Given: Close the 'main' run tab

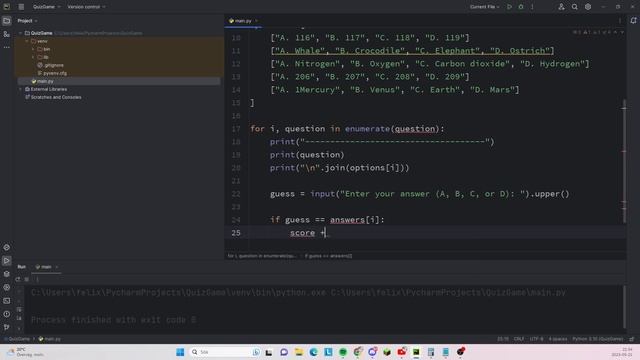Looking at the screenshot, I should [57, 267].
